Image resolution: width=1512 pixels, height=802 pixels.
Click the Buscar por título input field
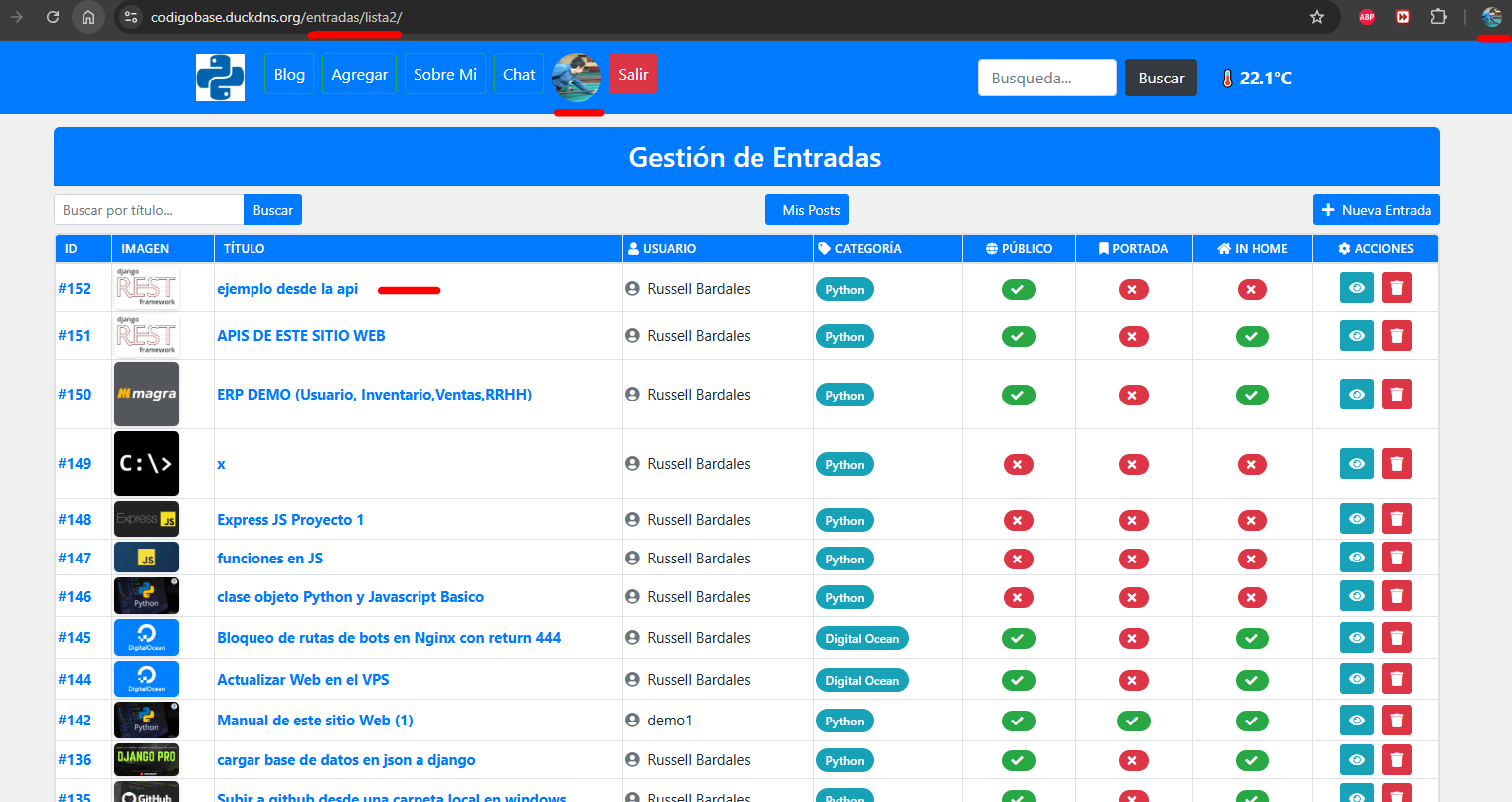coord(149,210)
